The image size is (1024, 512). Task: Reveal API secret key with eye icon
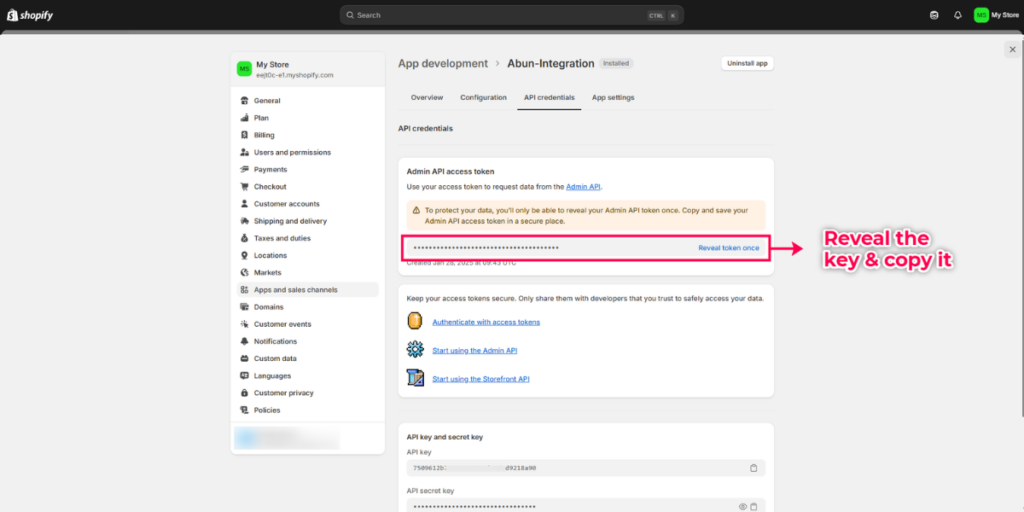tap(743, 507)
